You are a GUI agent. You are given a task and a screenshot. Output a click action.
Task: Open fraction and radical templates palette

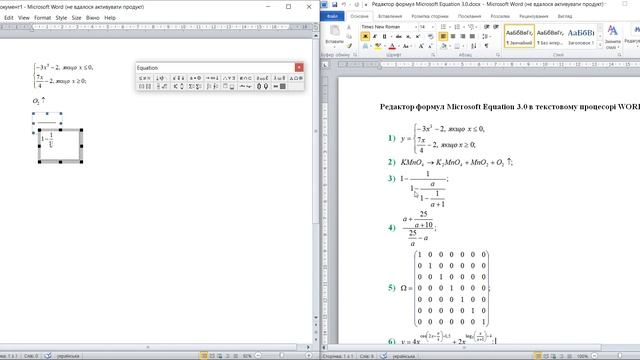(162, 87)
